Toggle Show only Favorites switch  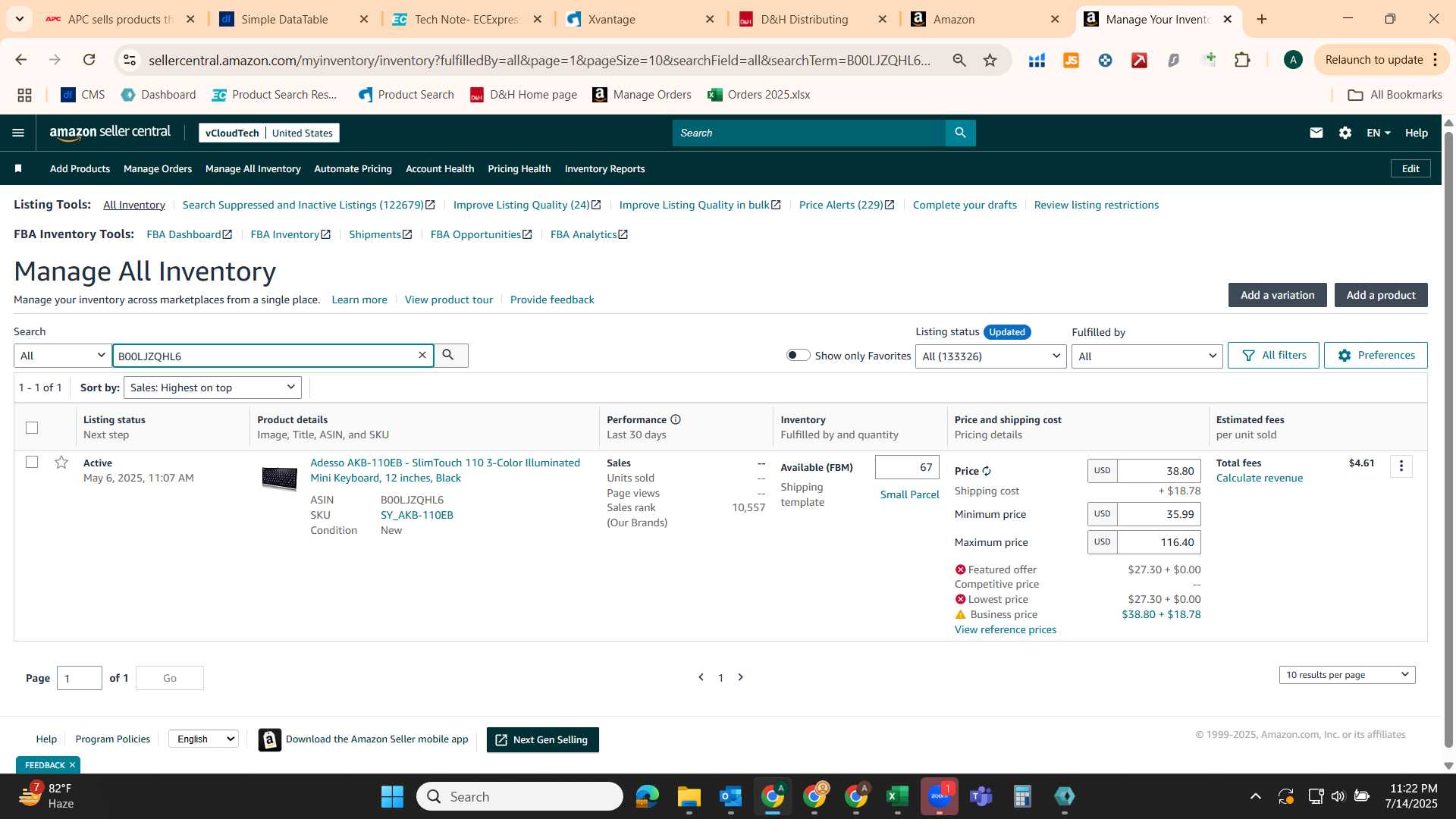(798, 355)
